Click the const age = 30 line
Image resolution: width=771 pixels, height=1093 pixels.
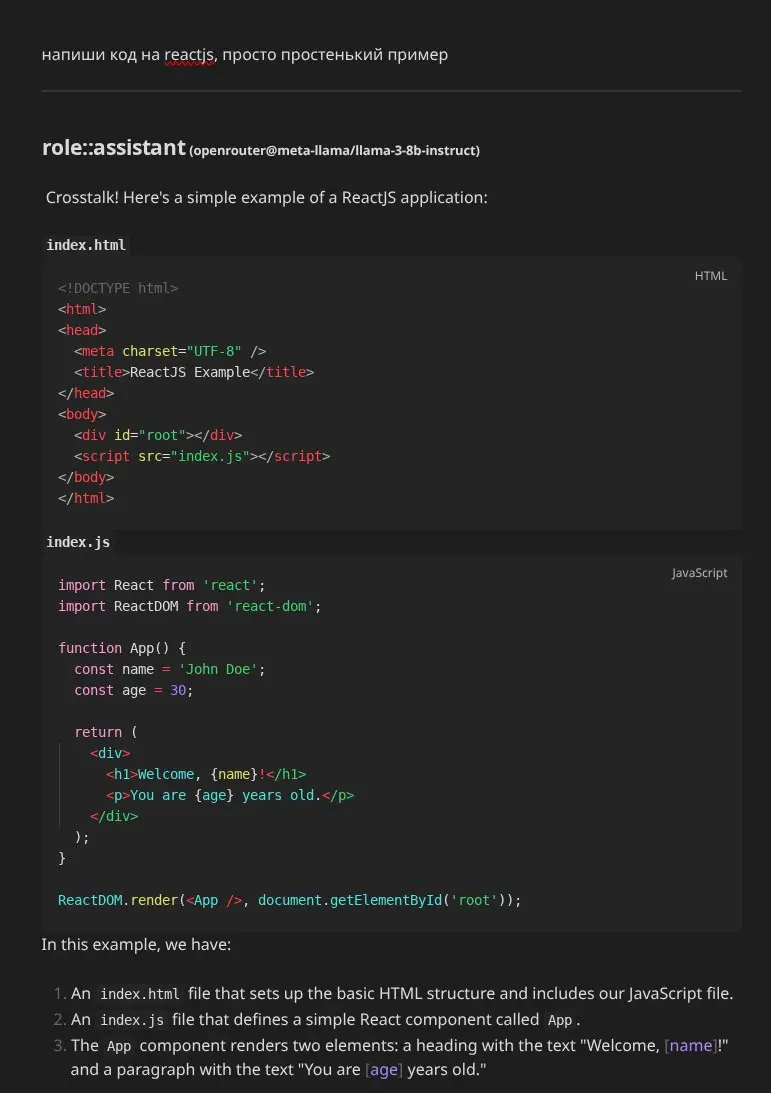click(133, 690)
